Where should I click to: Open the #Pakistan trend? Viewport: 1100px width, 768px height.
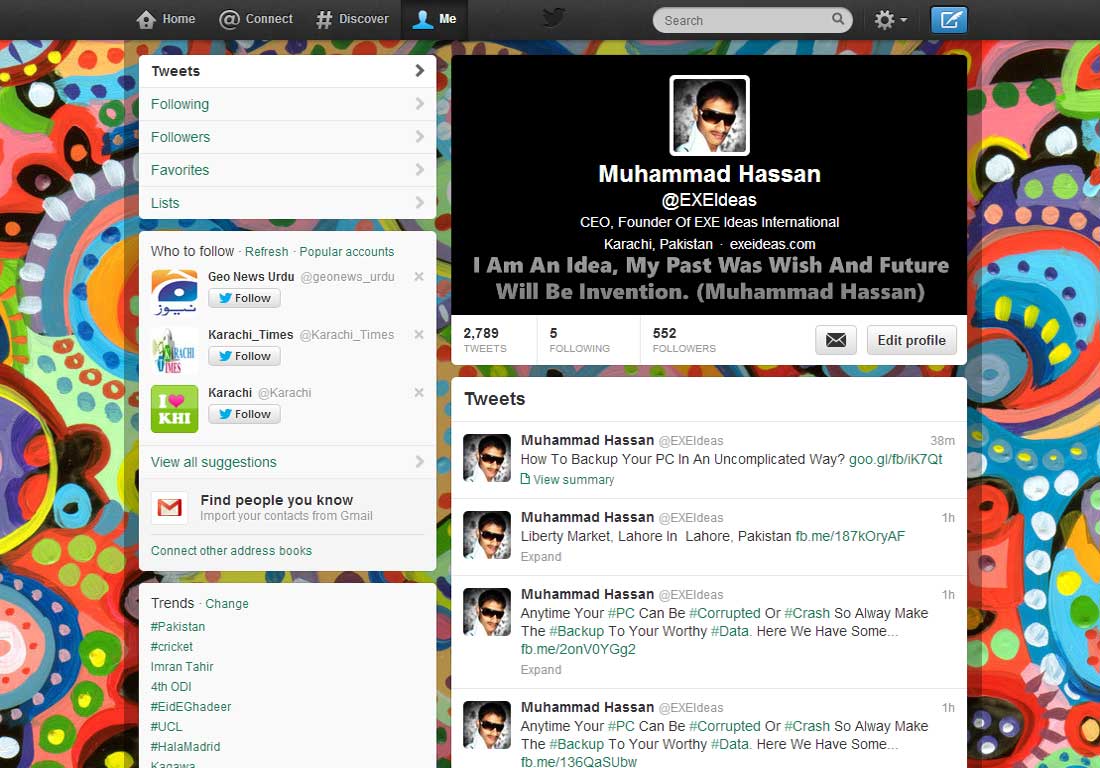tap(178, 626)
